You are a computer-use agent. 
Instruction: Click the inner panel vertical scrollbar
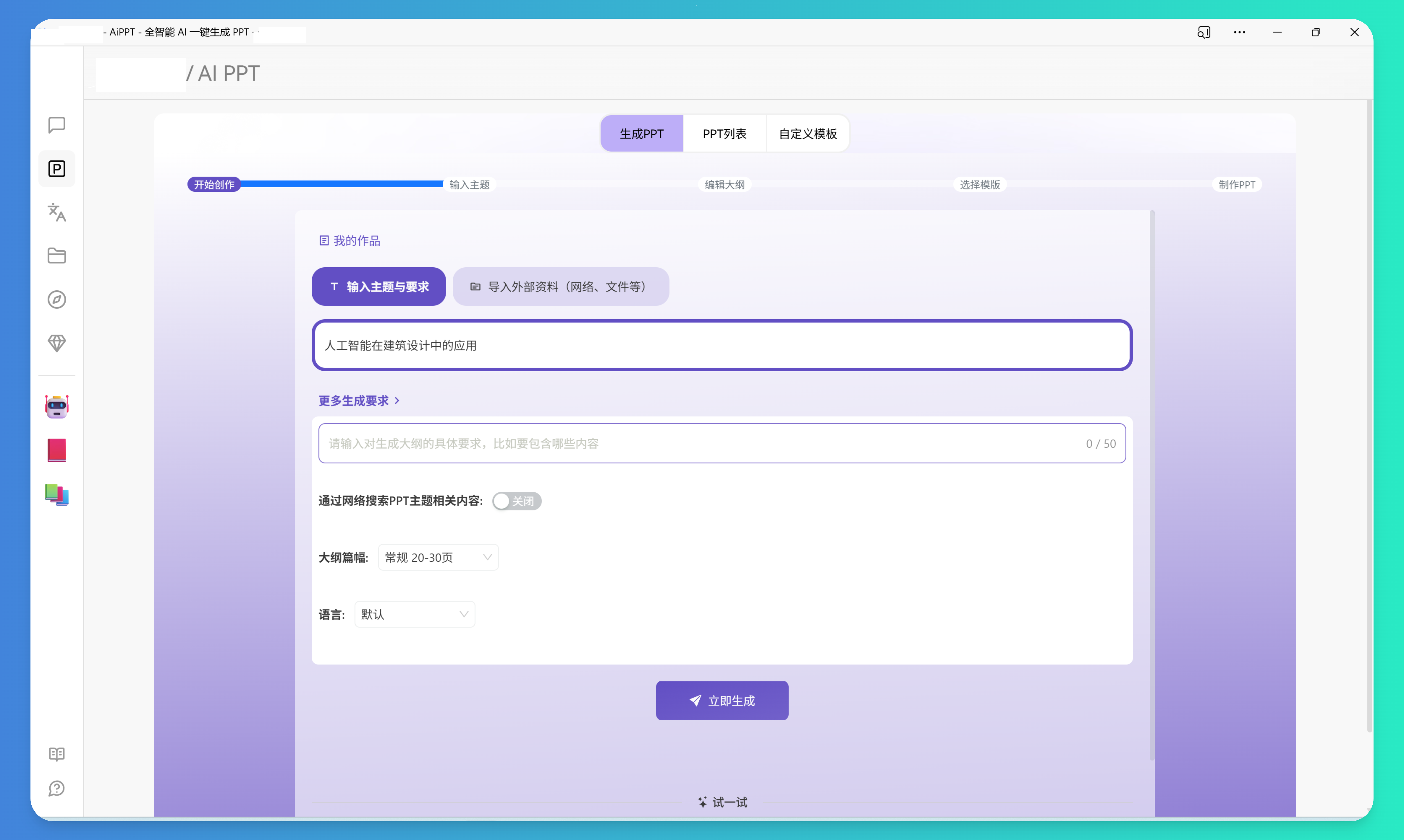pos(1152,486)
